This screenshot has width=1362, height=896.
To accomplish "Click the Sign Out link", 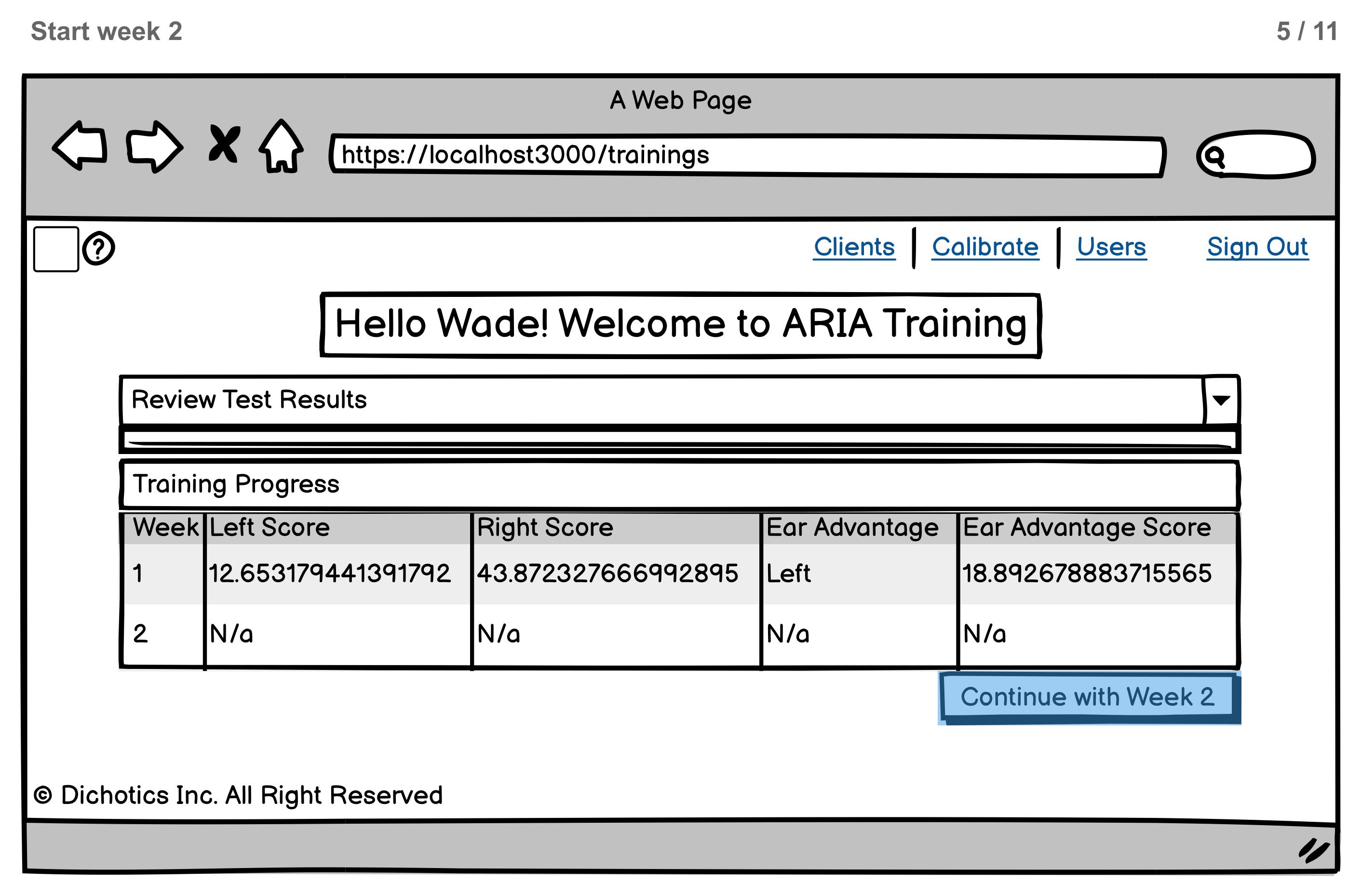I will pyautogui.click(x=1257, y=247).
